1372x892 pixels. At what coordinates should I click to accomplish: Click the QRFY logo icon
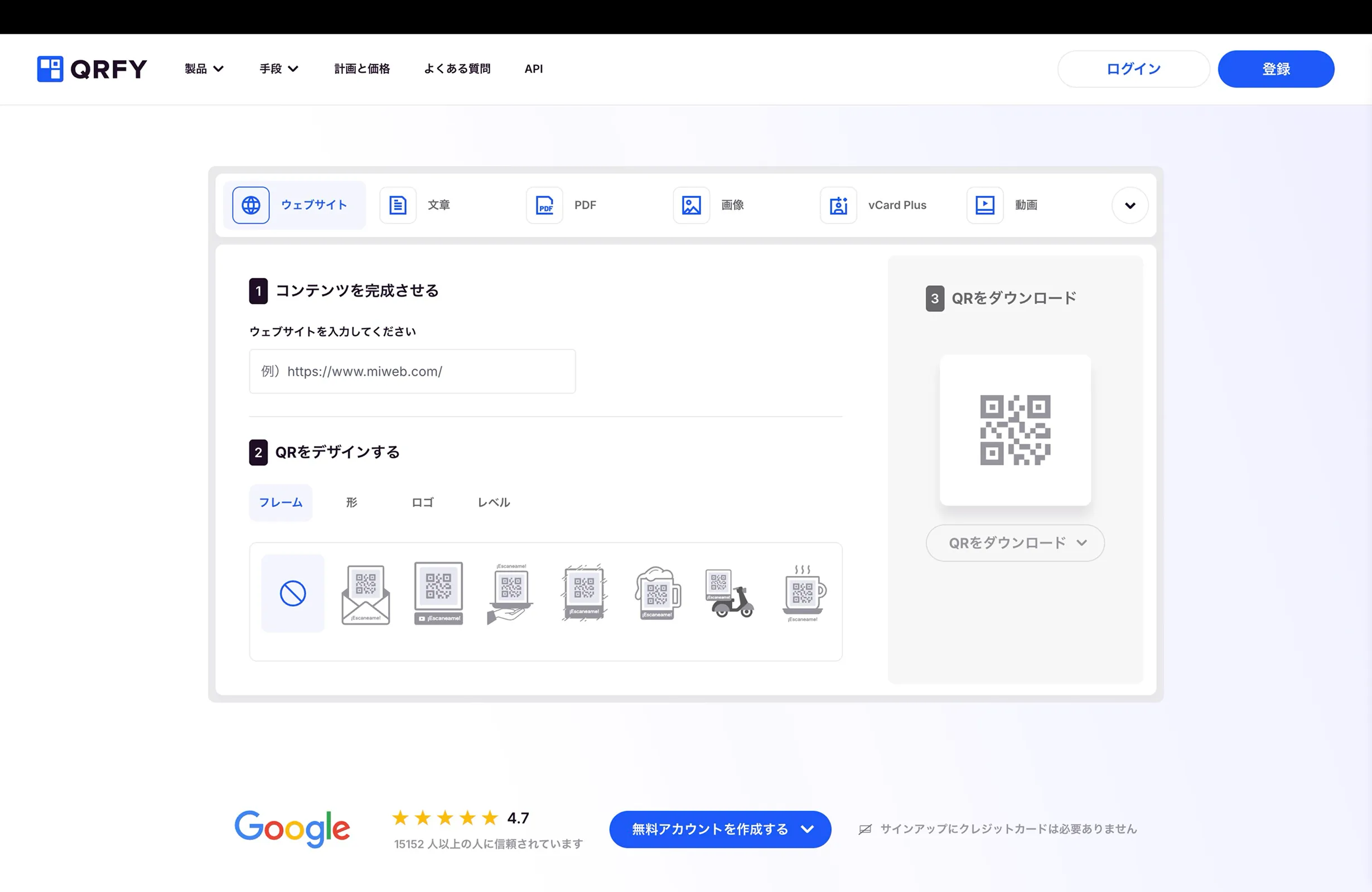[x=50, y=69]
